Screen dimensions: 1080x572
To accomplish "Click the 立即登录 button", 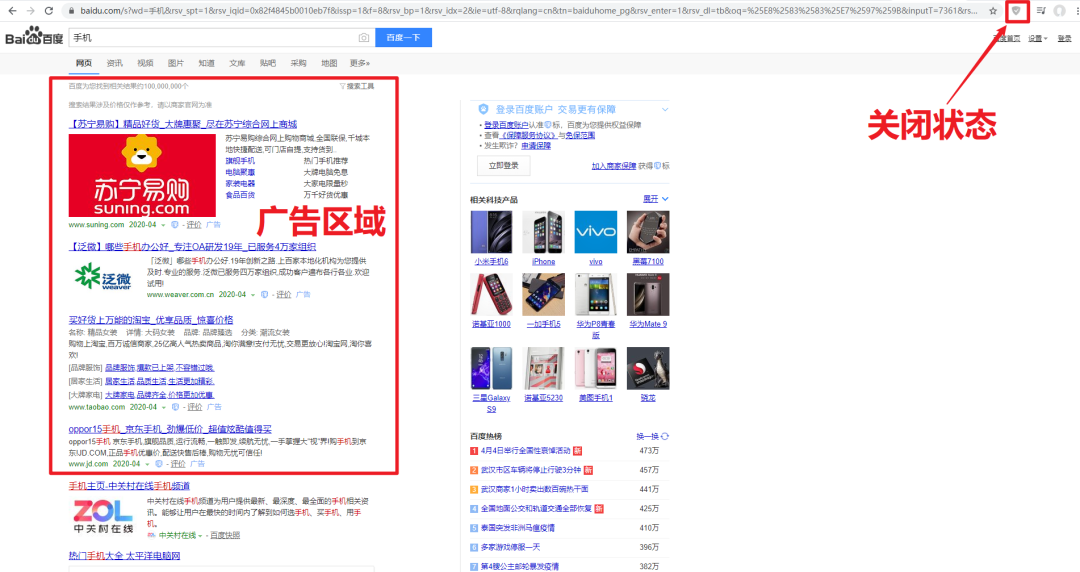I will (x=503, y=165).
